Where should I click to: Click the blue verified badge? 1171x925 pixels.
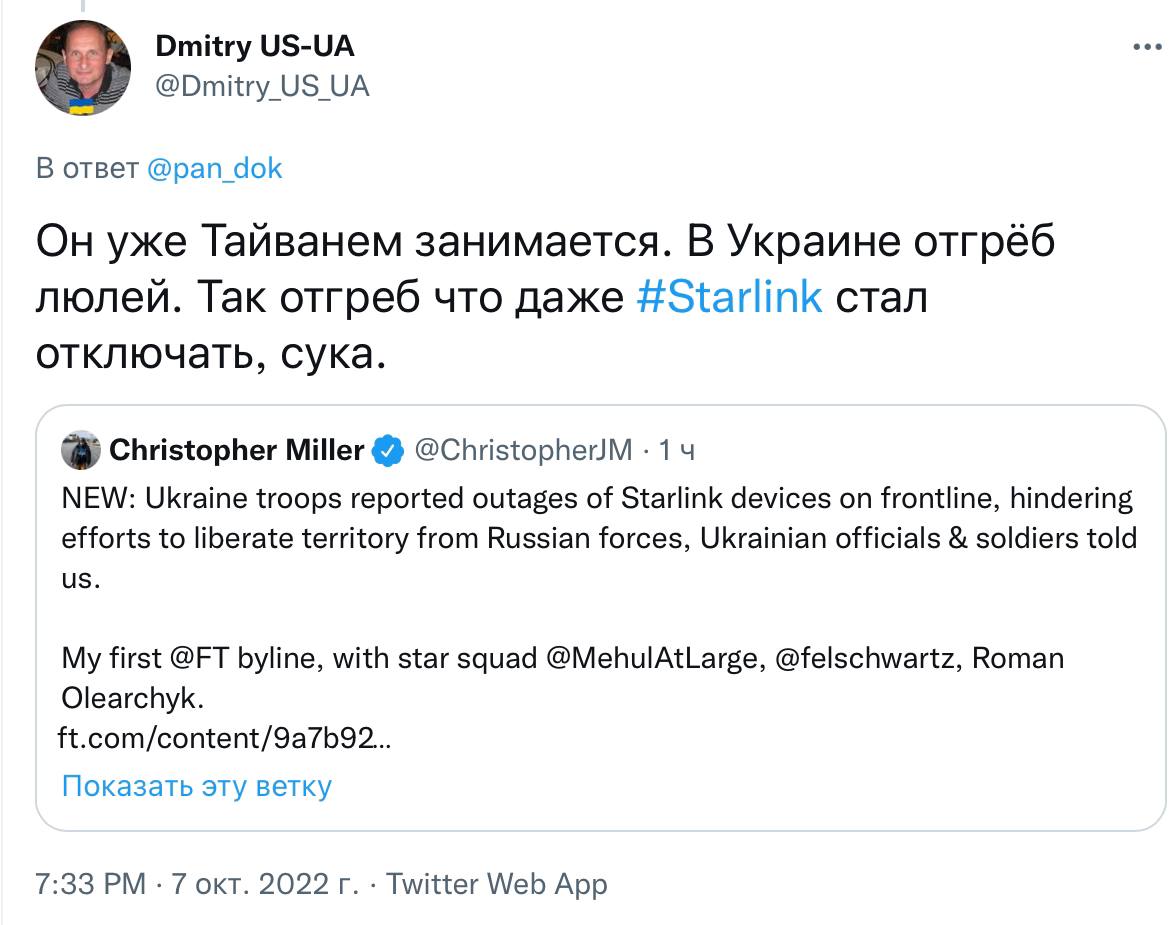pyautogui.click(x=388, y=451)
